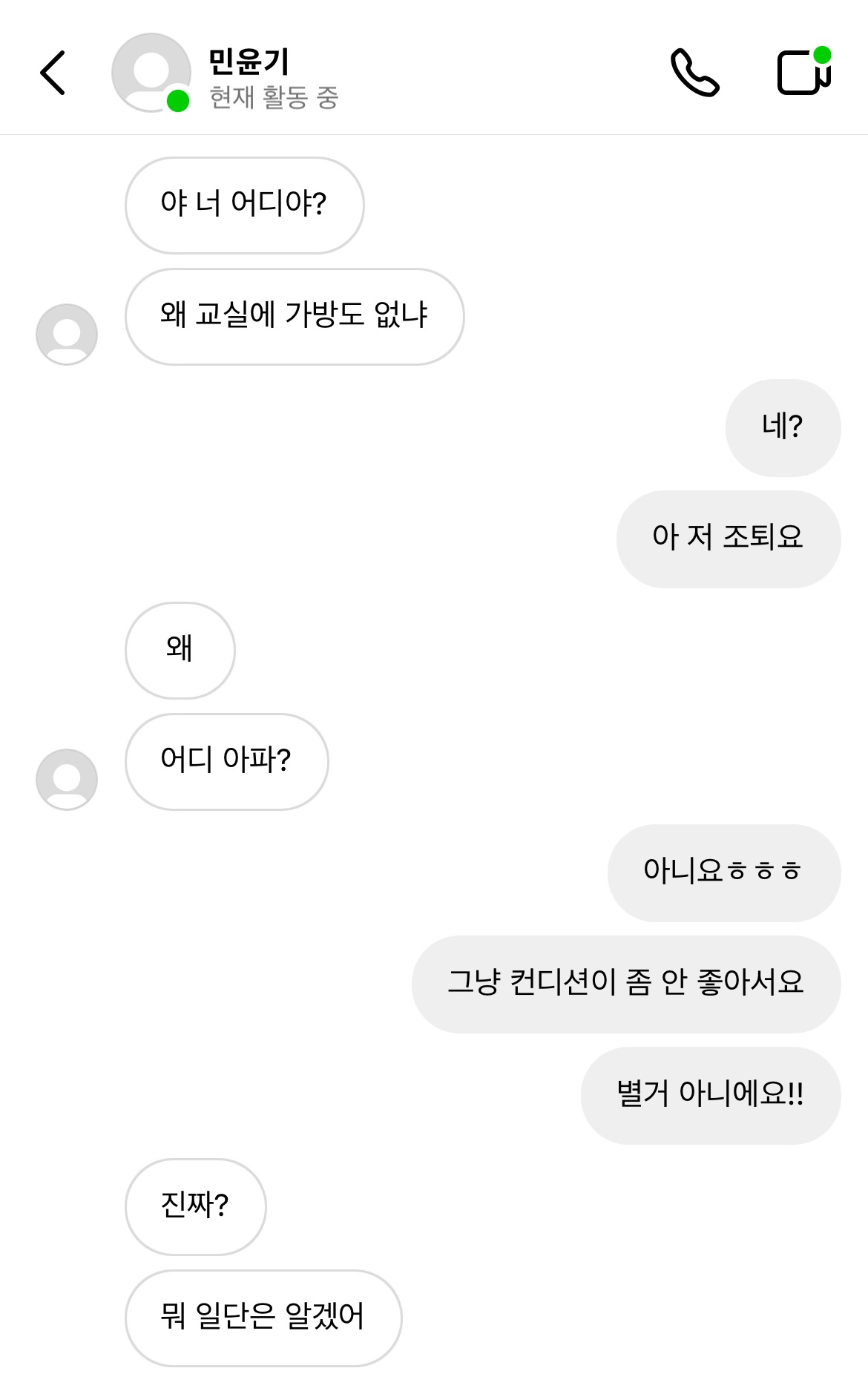Tap avatar beside '어디 아파?' message
Viewport: 868px width, 1374px height.
coord(67,779)
